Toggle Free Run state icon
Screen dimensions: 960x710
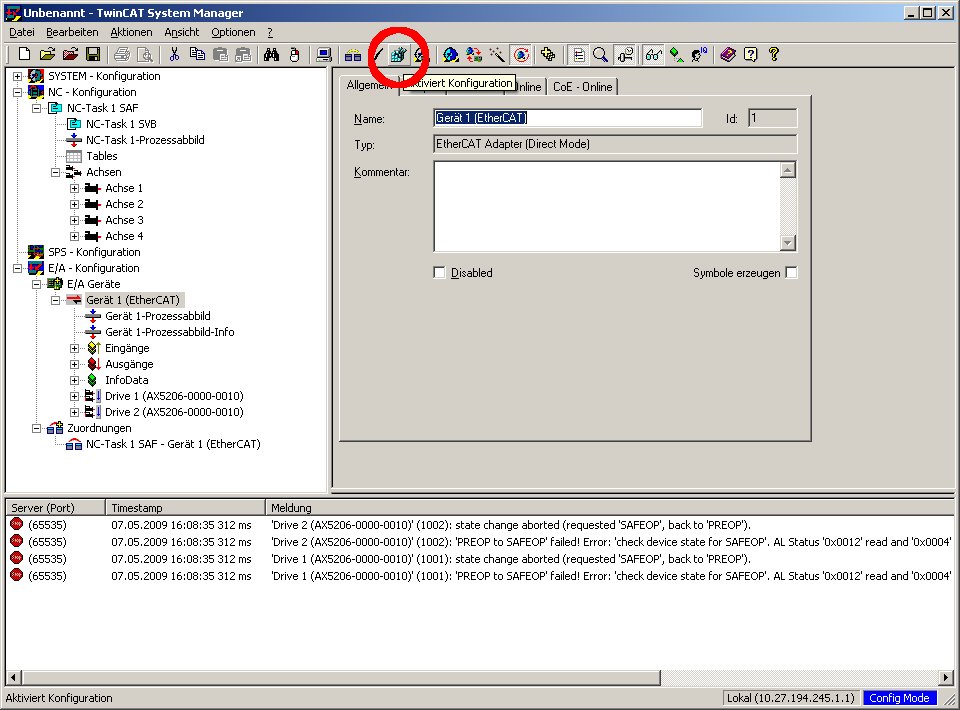[521, 54]
